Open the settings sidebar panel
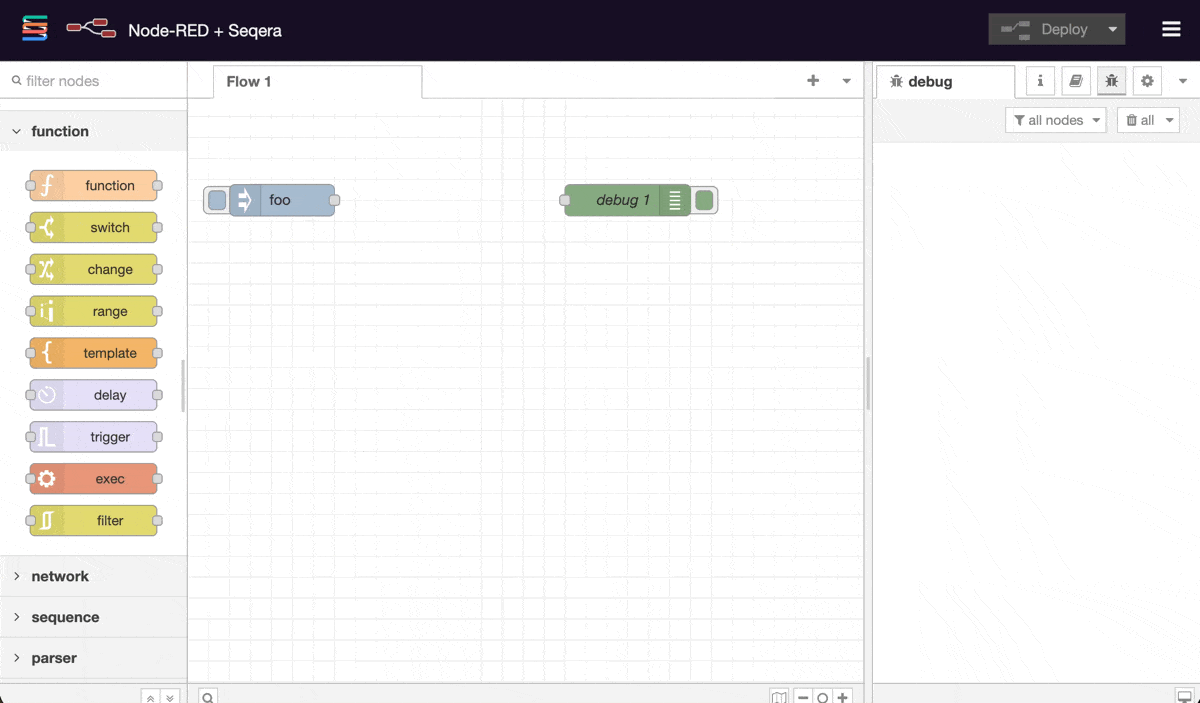The width and height of the screenshot is (1200, 703). click(x=1146, y=81)
